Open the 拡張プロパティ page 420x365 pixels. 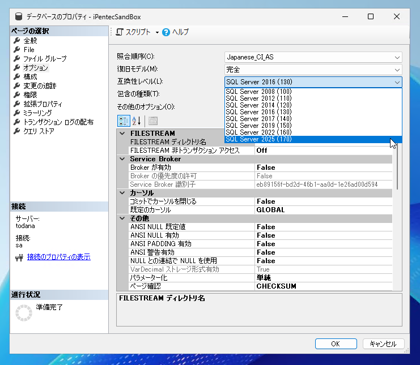[43, 104]
